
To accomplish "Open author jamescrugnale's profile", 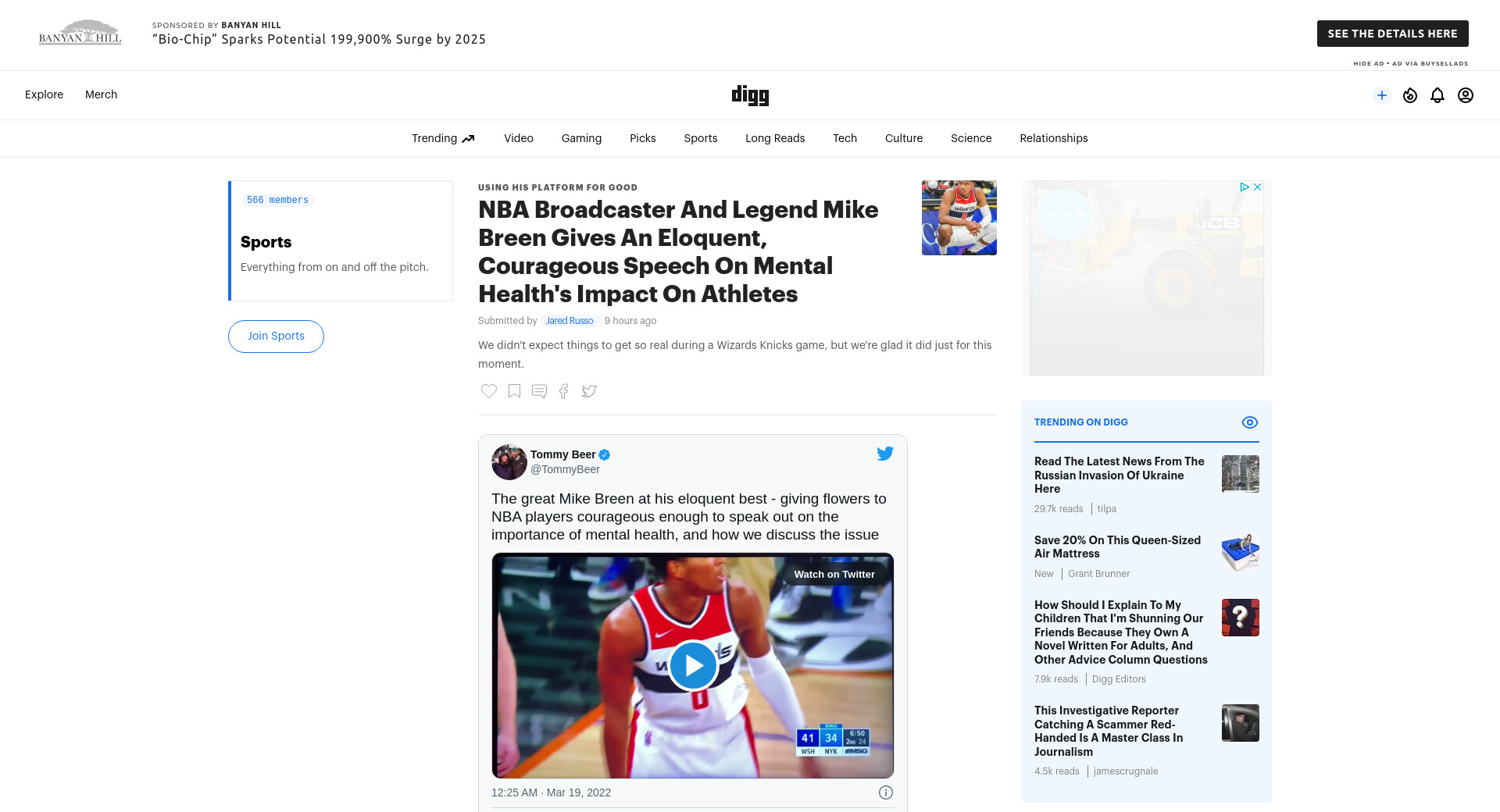I will 1126,771.
